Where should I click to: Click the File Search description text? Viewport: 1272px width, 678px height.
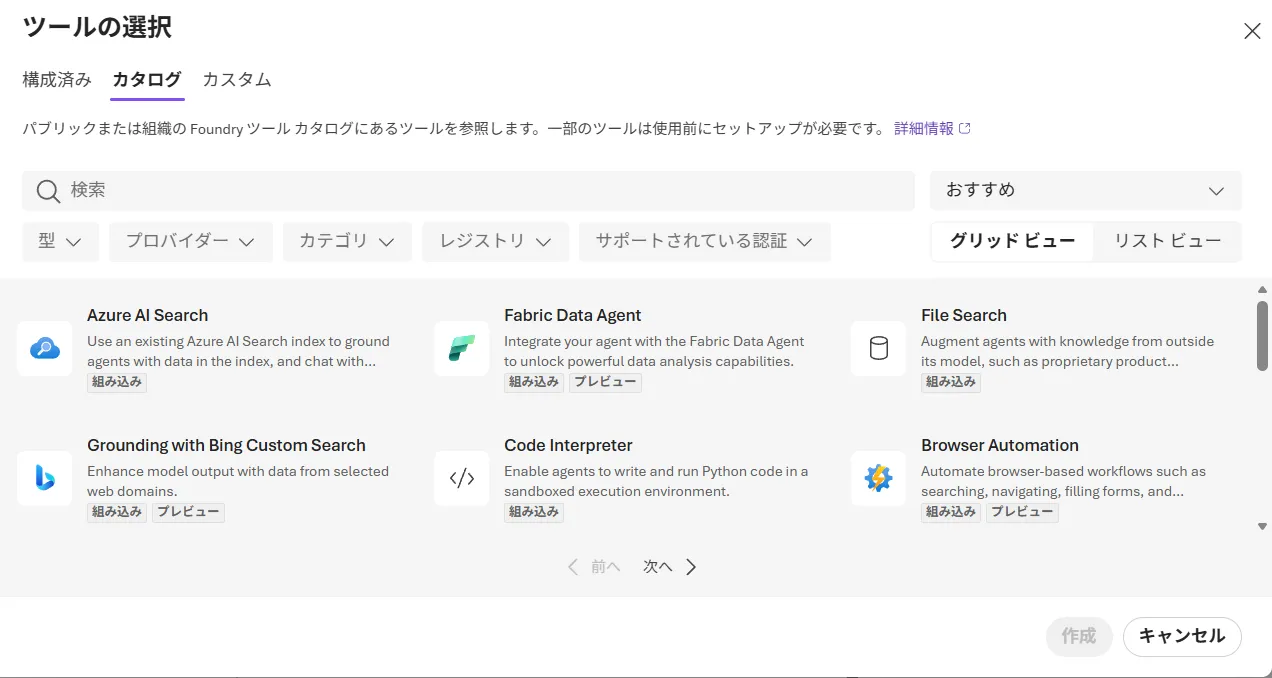pos(1067,351)
